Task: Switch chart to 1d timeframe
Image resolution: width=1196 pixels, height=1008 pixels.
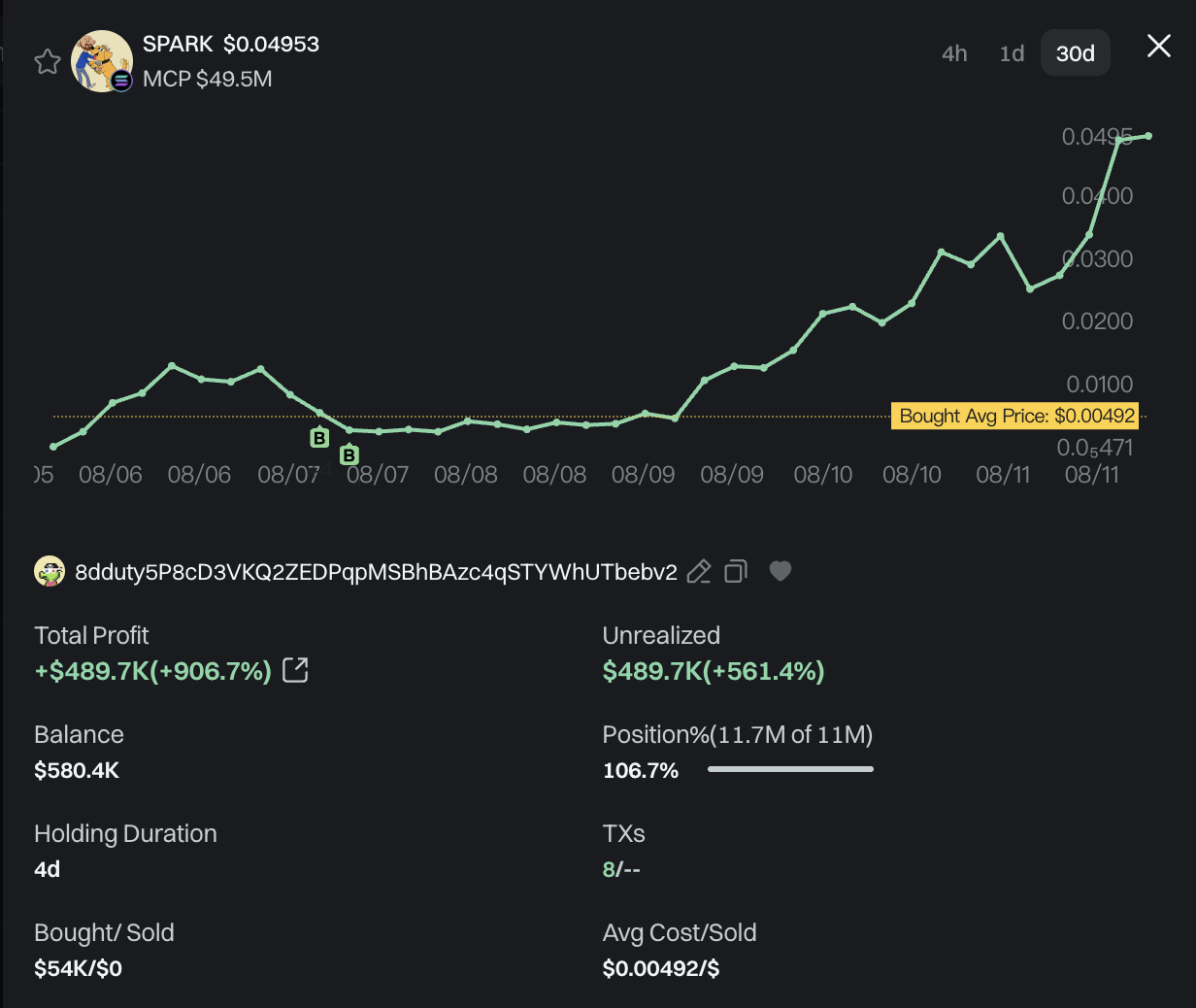Action: 1012,53
